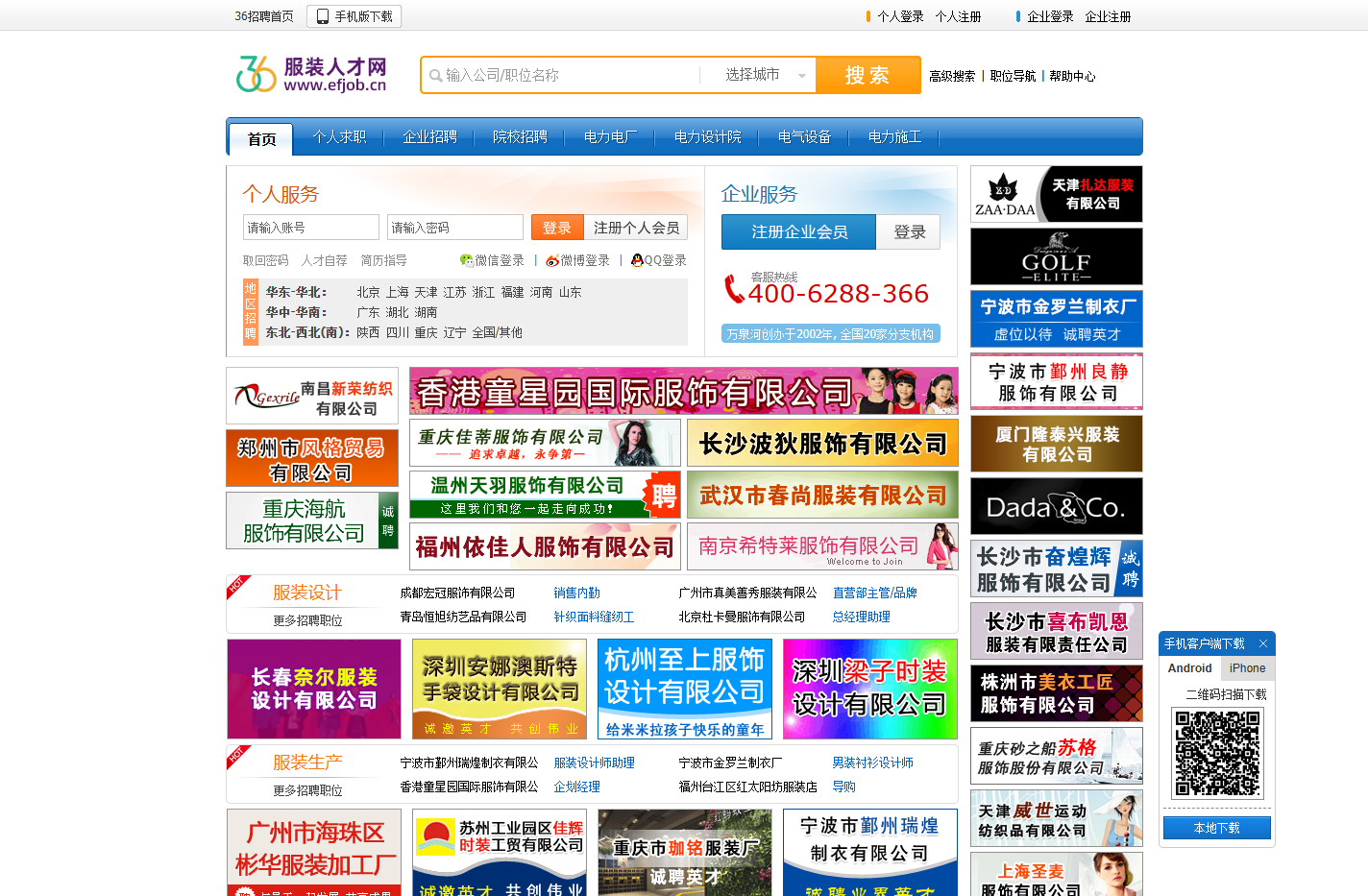This screenshot has height=896, width=1368.
Task: Click the red phone hotline icon
Action: pos(734,288)
